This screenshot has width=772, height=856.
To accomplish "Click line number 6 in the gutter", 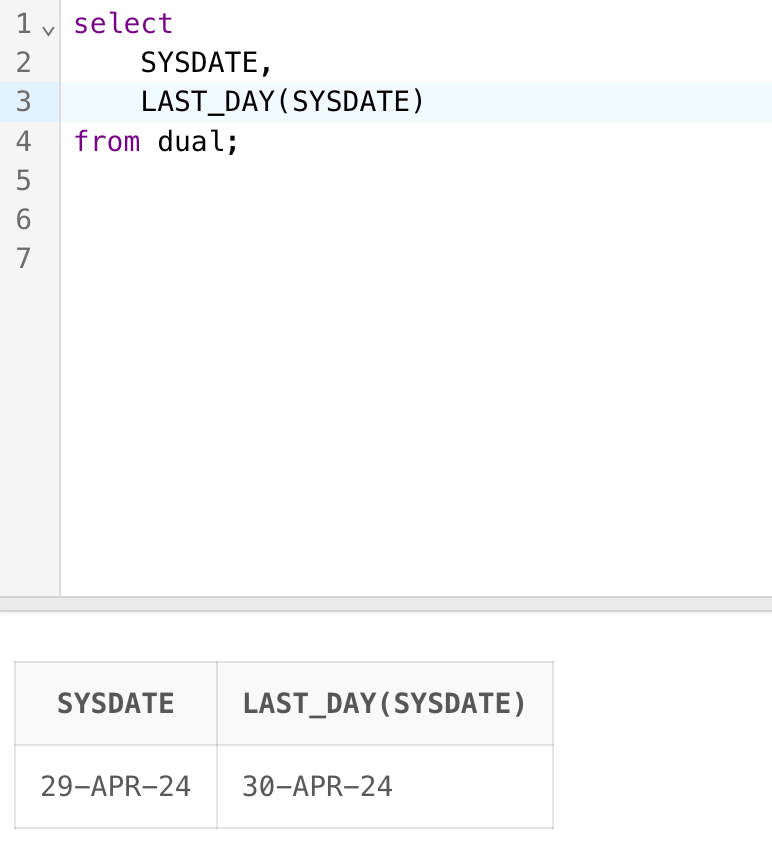I will (x=24, y=219).
